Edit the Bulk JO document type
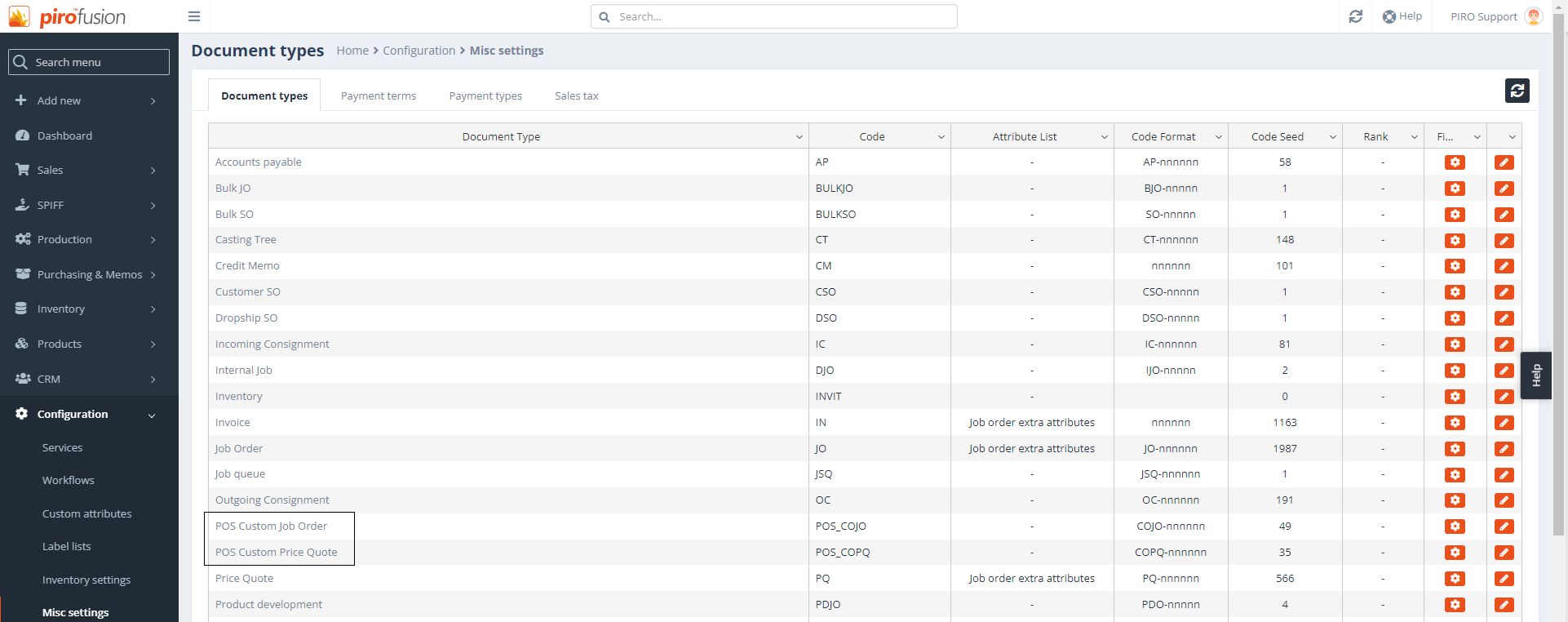The width and height of the screenshot is (1568, 622). [1504, 189]
